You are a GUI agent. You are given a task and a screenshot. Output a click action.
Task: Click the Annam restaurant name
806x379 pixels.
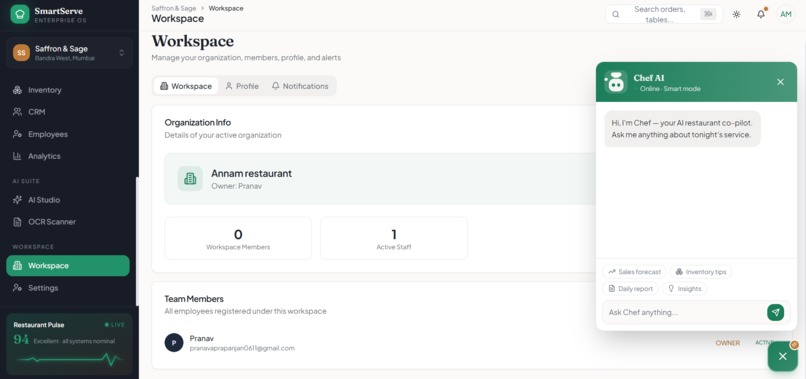(x=251, y=173)
